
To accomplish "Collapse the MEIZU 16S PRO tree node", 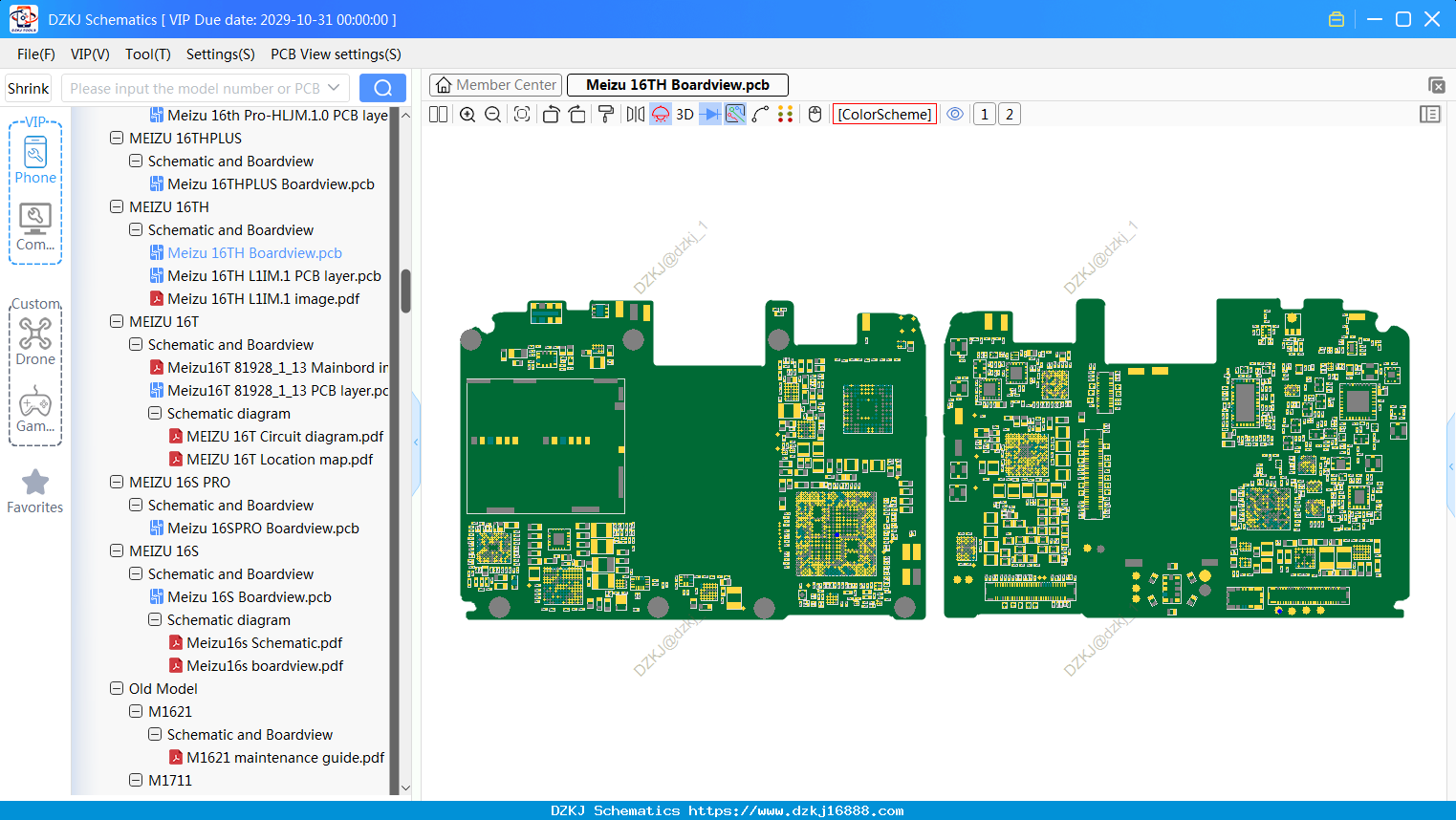I will [x=117, y=482].
